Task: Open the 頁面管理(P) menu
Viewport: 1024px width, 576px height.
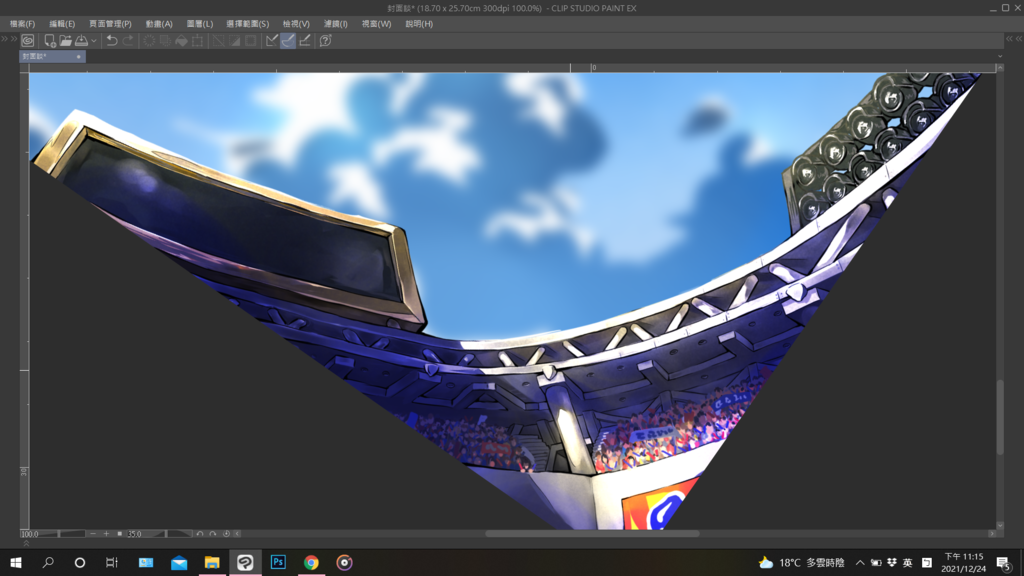Action: click(x=110, y=24)
